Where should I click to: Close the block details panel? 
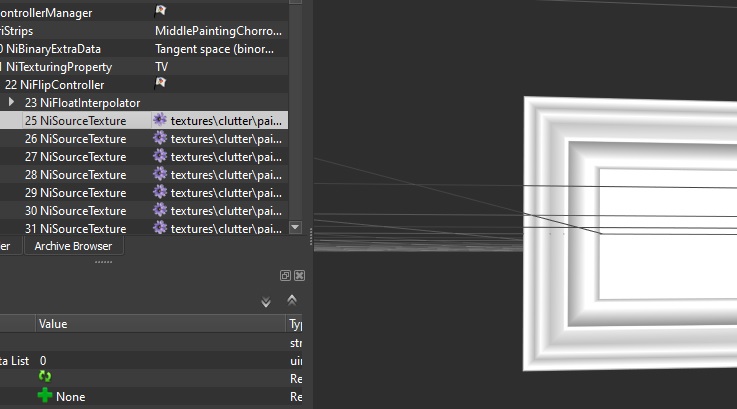pos(299,275)
